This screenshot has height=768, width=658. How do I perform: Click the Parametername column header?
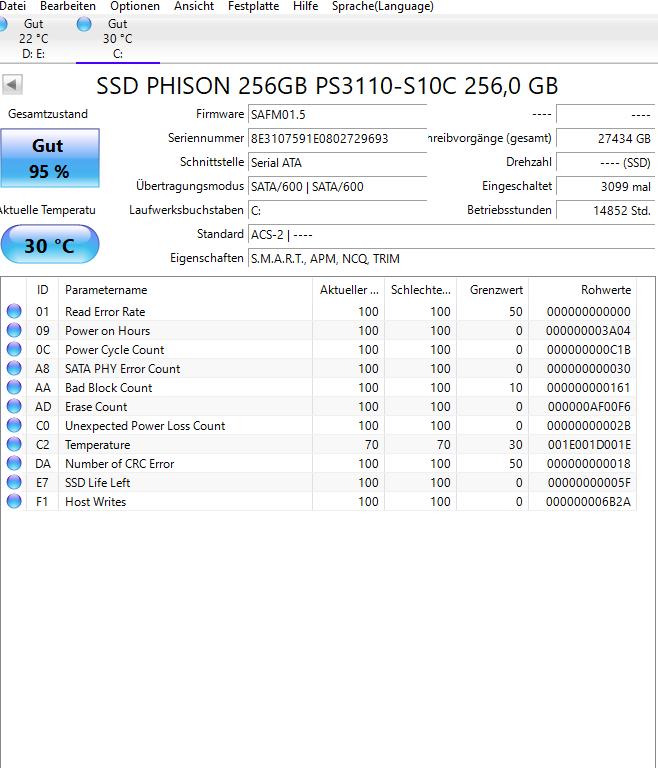[x=185, y=289]
